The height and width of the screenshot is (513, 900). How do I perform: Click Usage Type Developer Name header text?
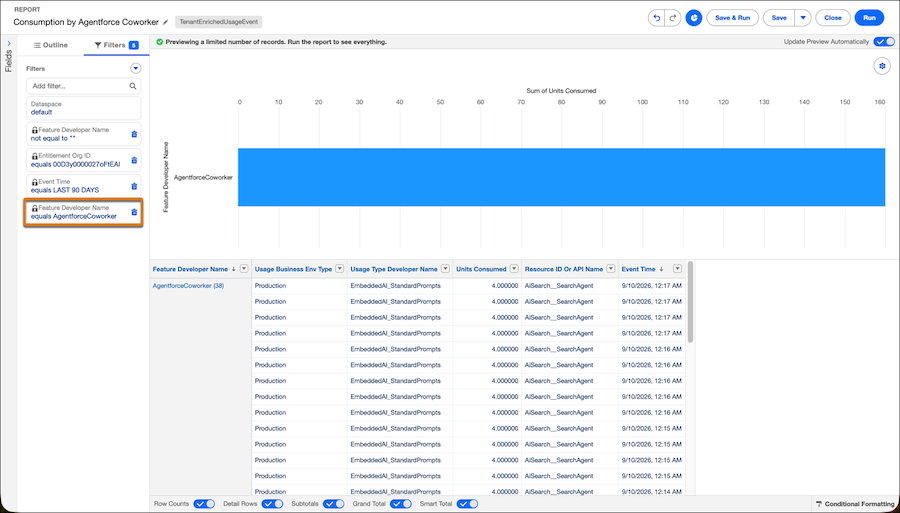coord(394,269)
